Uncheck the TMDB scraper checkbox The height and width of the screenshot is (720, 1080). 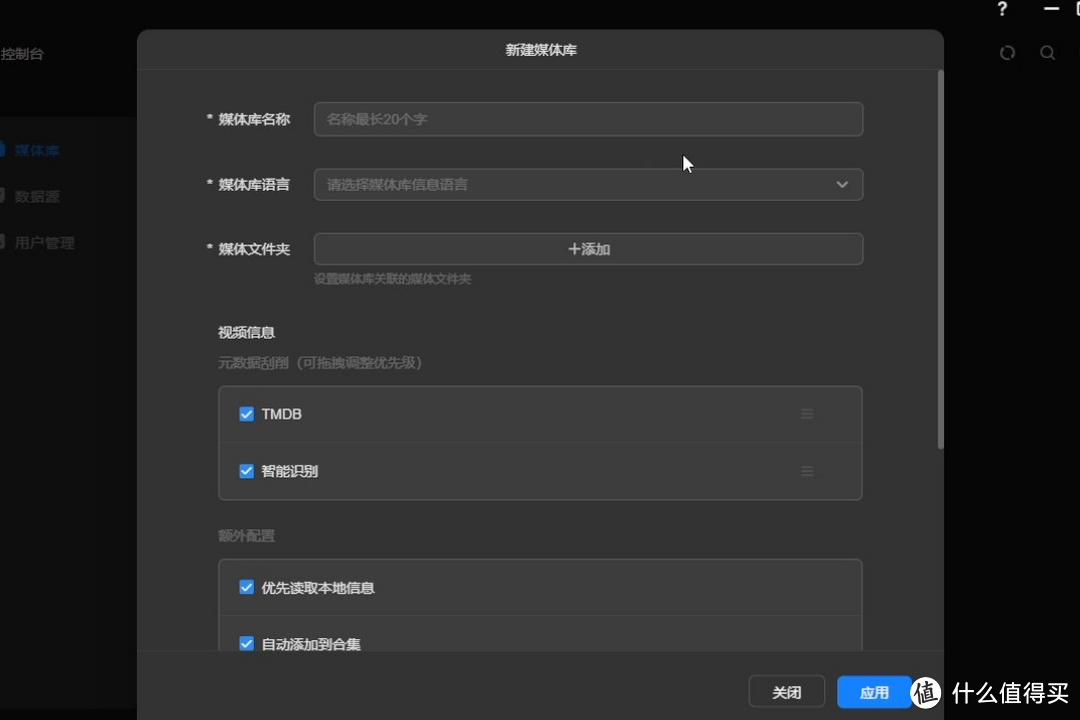coord(246,413)
